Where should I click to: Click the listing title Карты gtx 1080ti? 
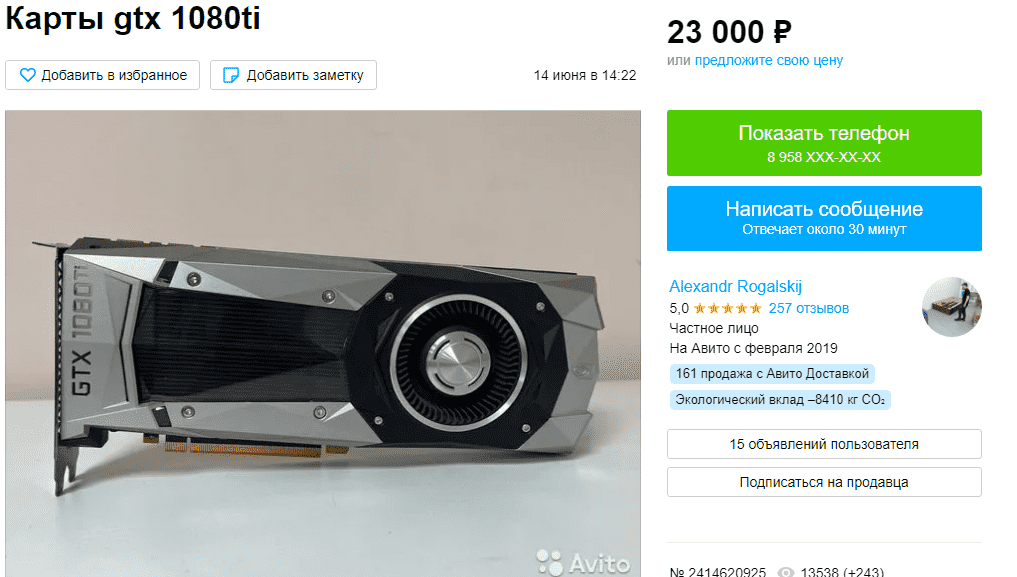(x=133, y=18)
